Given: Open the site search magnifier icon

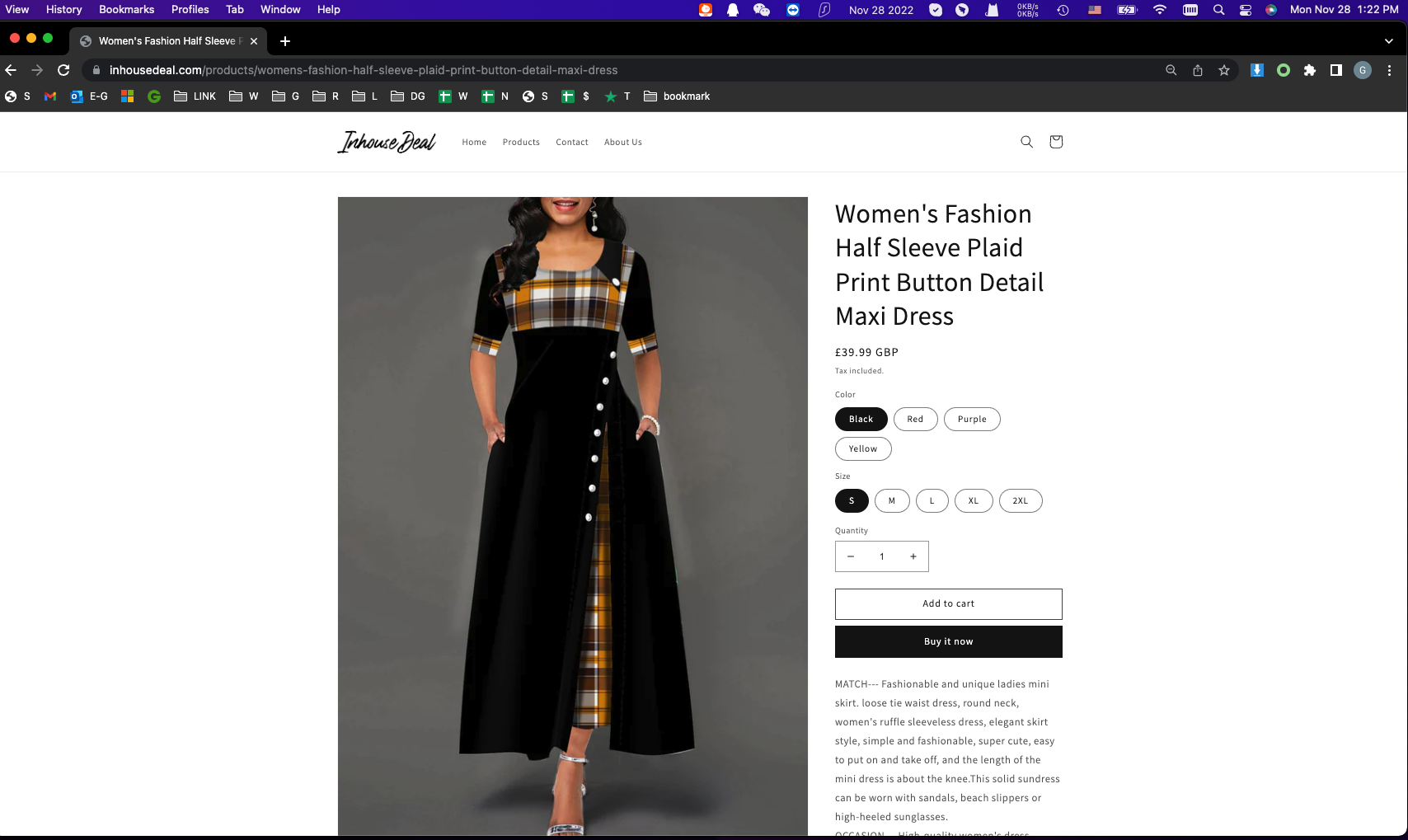Looking at the screenshot, I should pos(1026,142).
